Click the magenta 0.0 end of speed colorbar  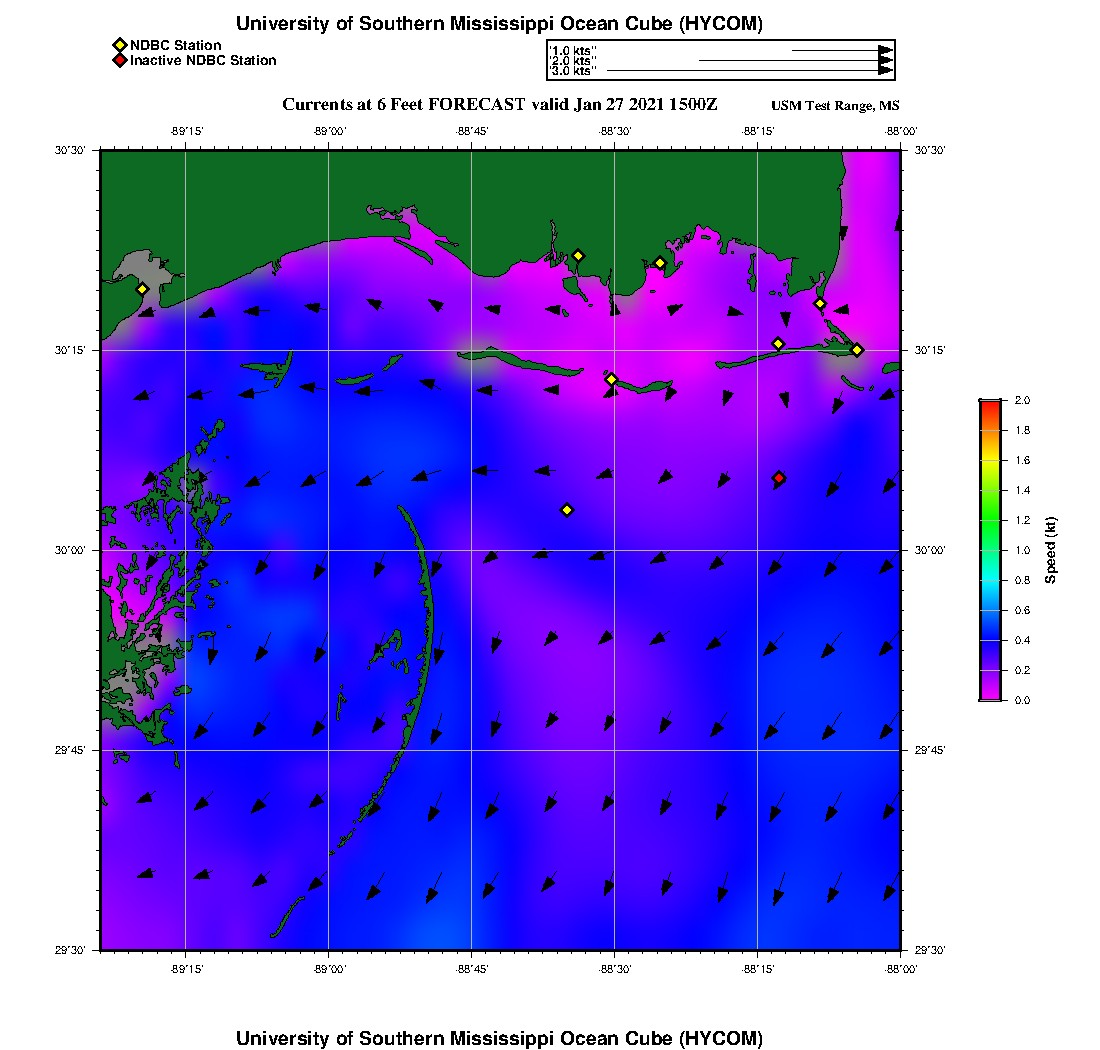tap(991, 695)
